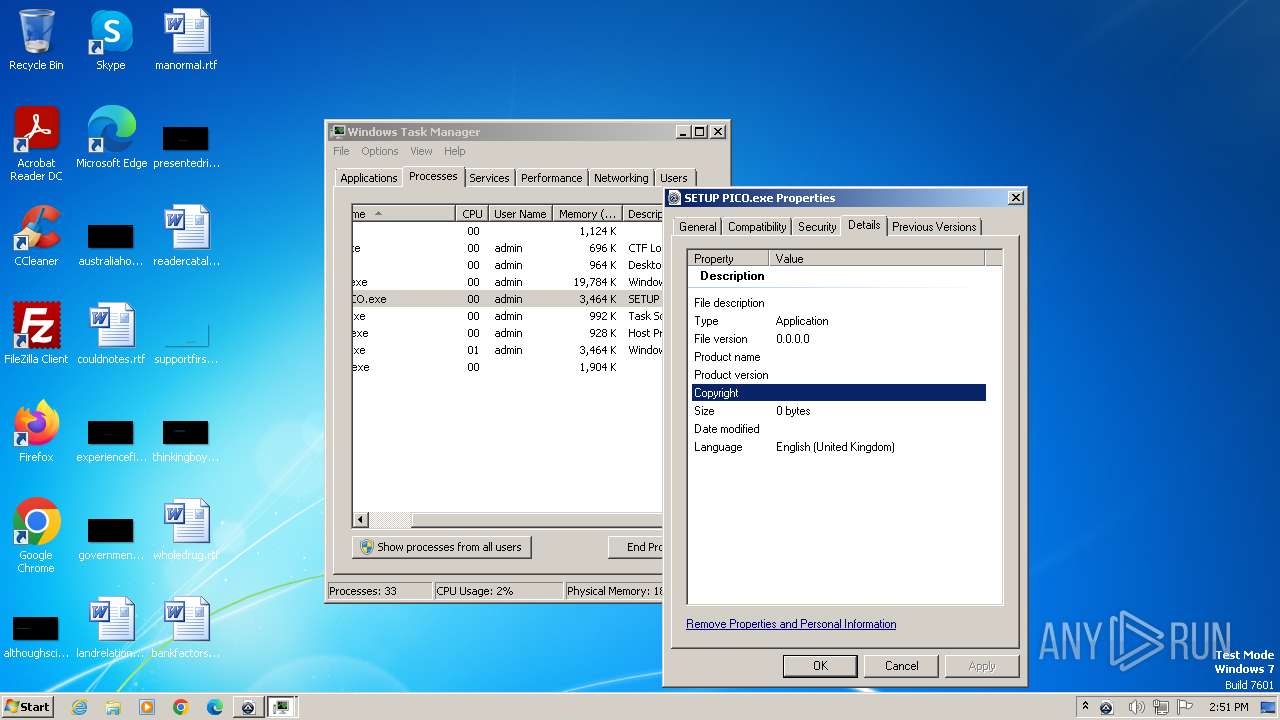Select couldnotes.rtf desktop file

click(111, 334)
